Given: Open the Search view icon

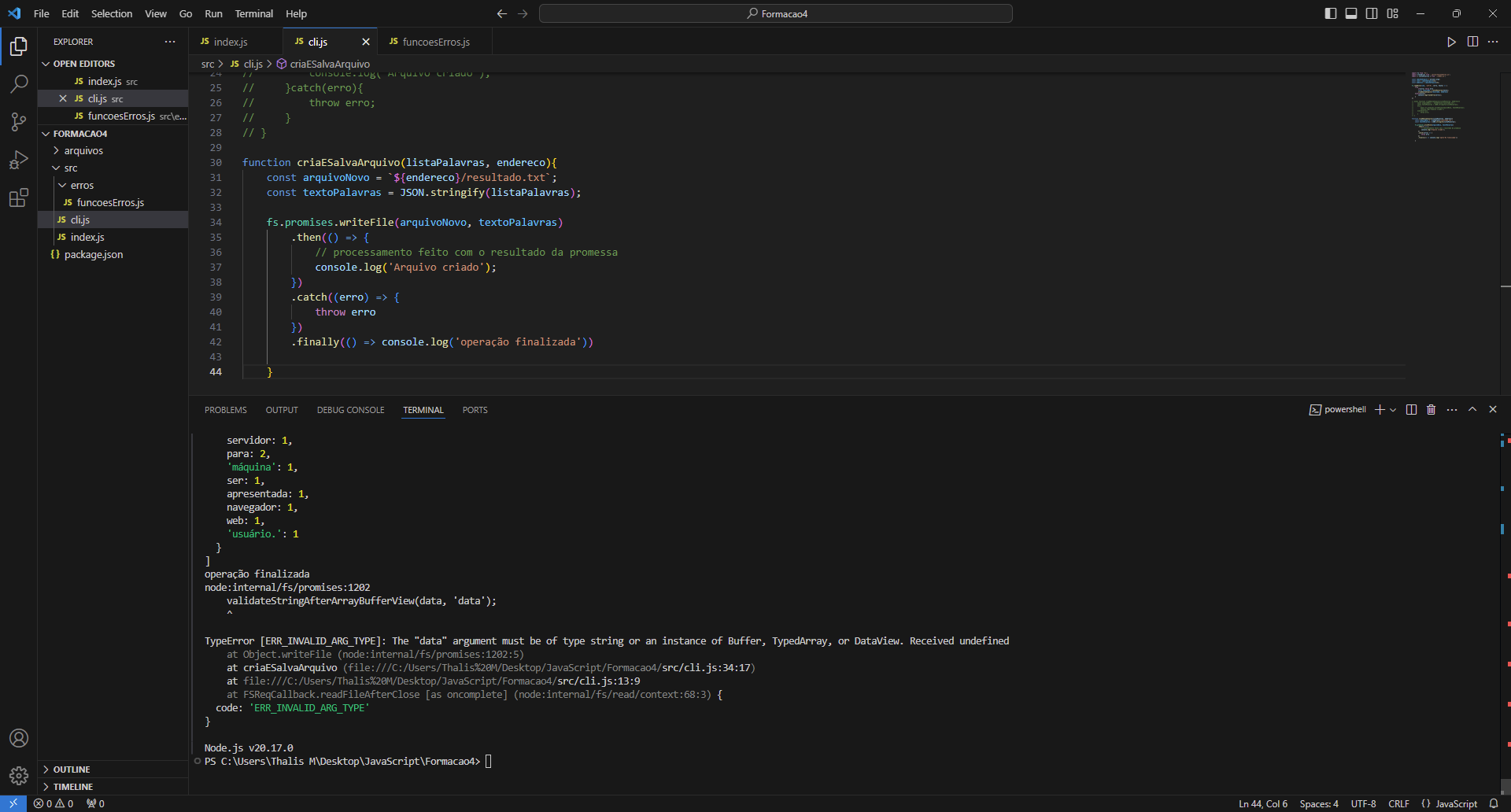Looking at the screenshot, I should [x=19, y=83].
